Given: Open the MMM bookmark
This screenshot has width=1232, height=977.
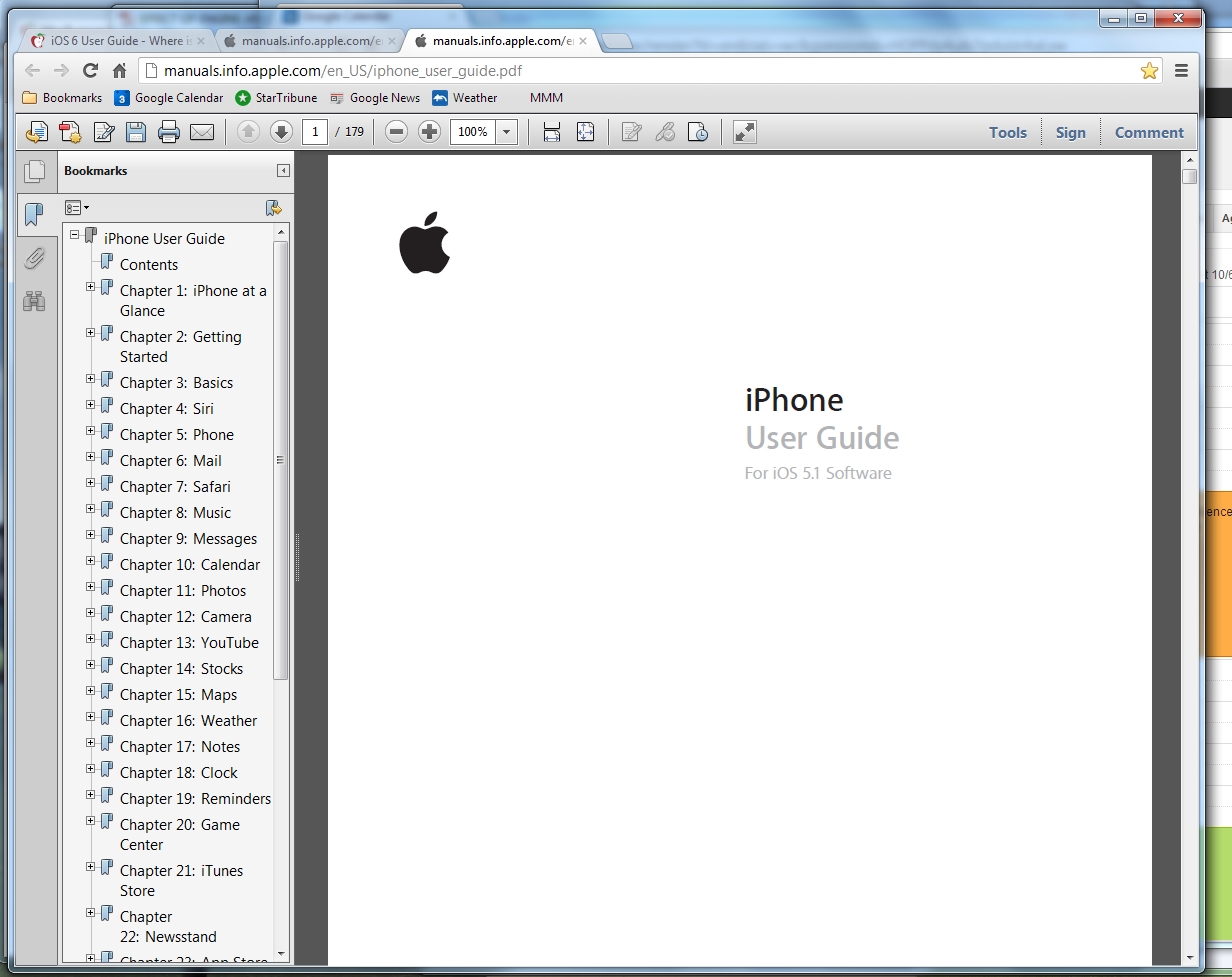Looking at the screenshot, I should coord(546,98).
